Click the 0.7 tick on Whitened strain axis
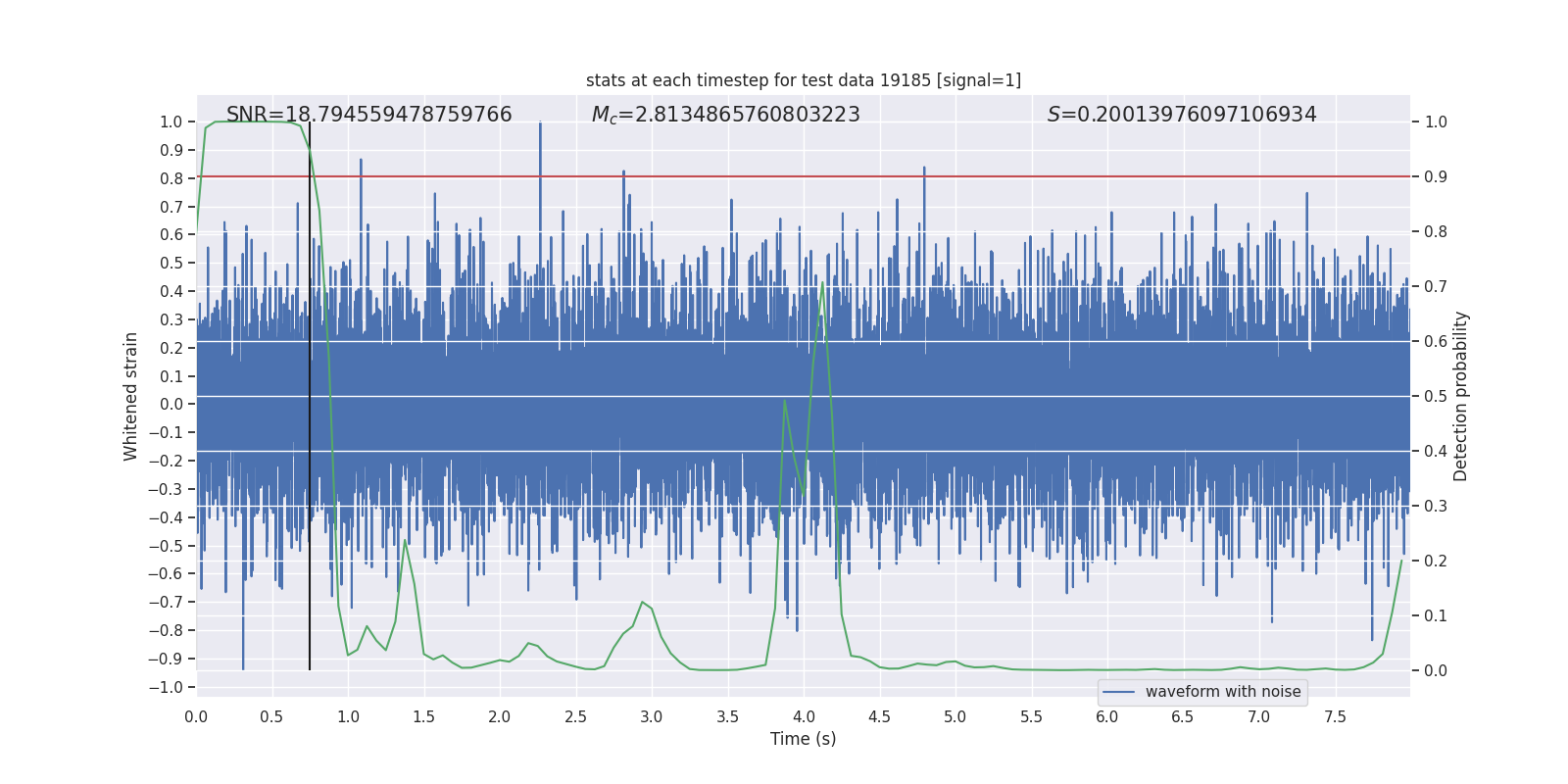The height and width of the screenshot is (784, 1568). tap(171, 207)
